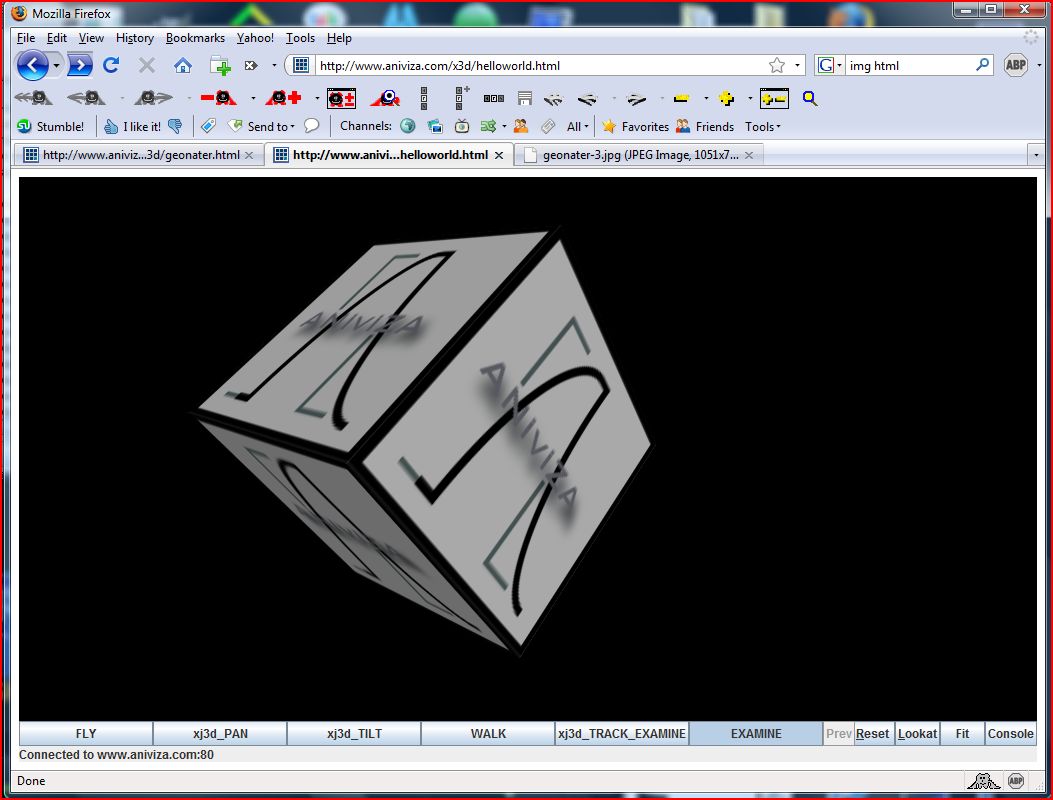Reload the current page
The height and width of the screenshot is (800, 1053).
click(111, 65)
